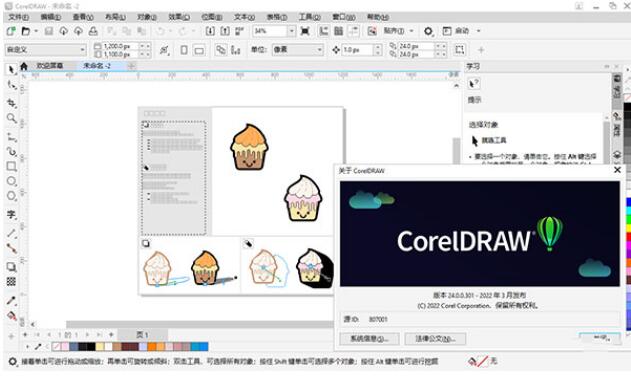This screenshot has height=376, width=631.
Task: Click the System Info (系统信息) button
Action: point(369,339)
